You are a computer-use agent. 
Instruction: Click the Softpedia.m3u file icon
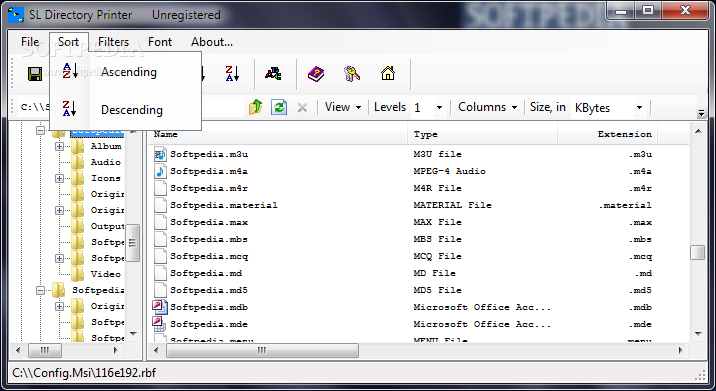(160, 154)
